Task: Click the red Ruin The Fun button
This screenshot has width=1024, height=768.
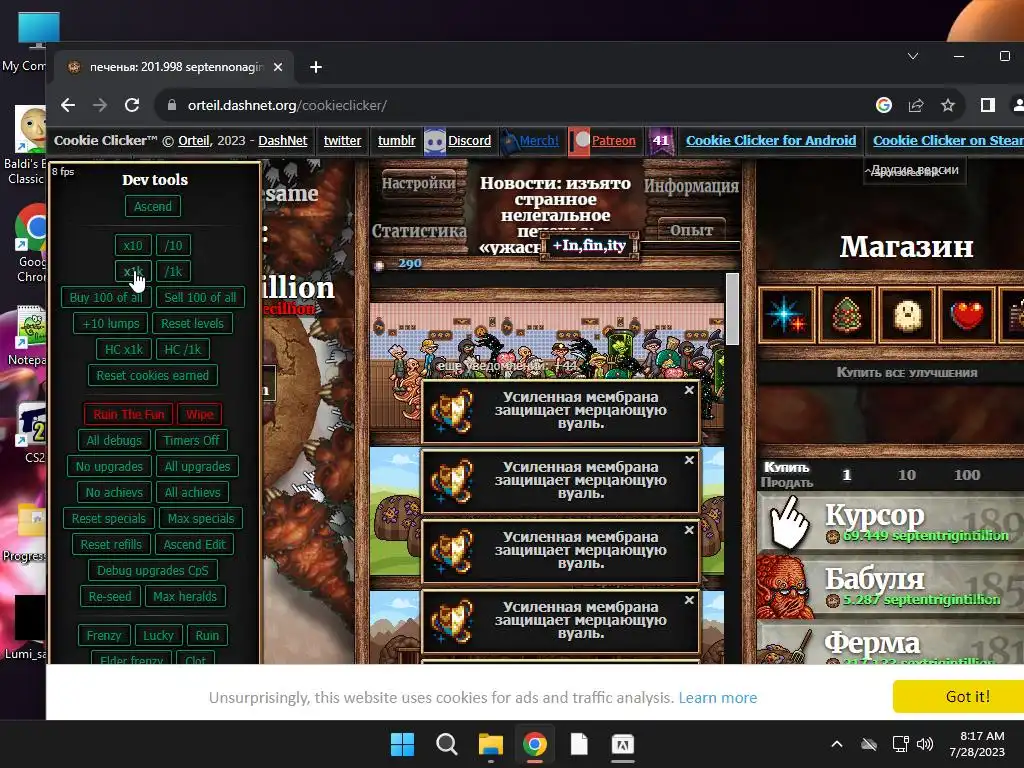Action: [x=129, y=414]
